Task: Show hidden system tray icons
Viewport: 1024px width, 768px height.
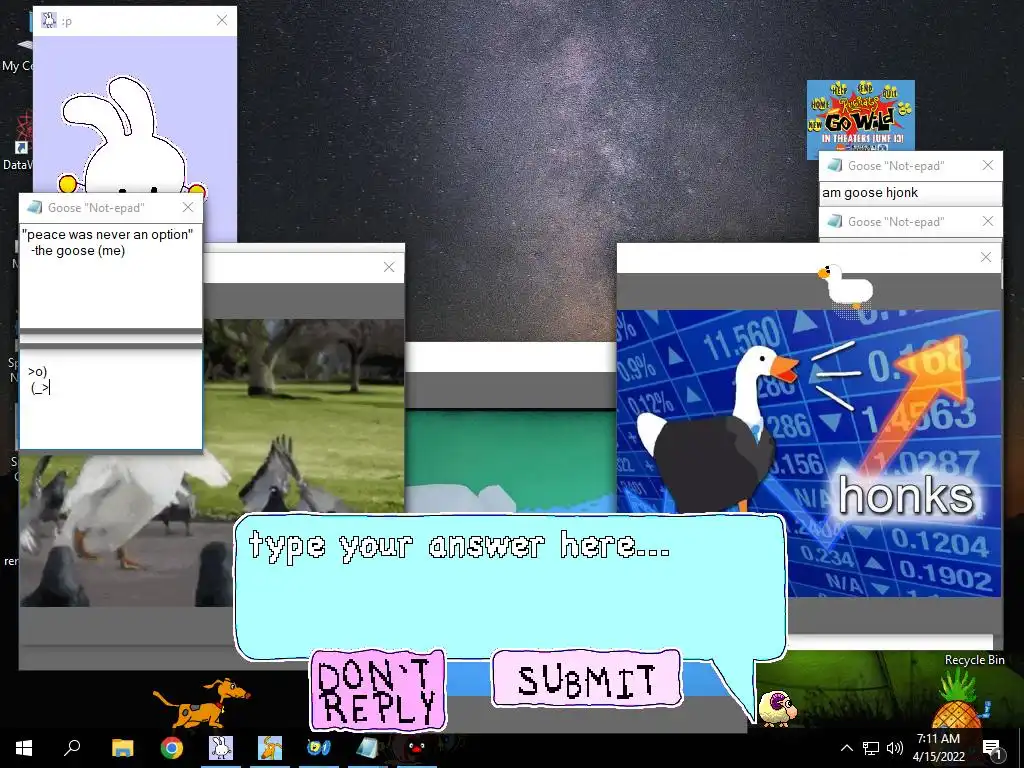Action: [846, 748]
